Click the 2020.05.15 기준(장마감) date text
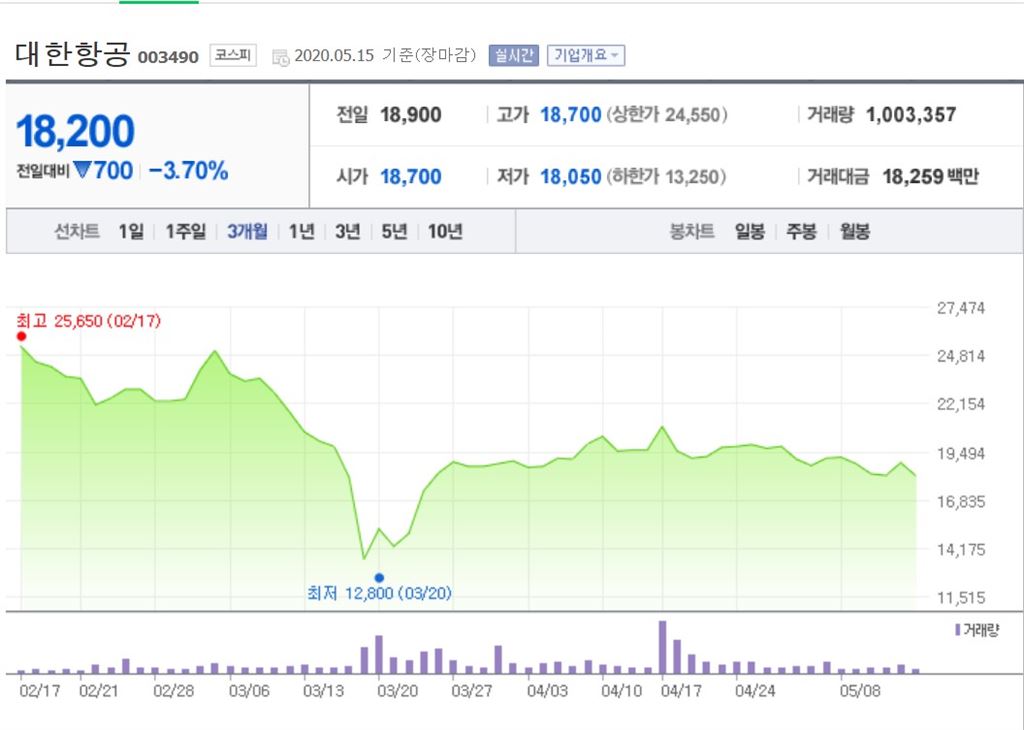Viewport: 1024px width, 730px height. [385, 56]
